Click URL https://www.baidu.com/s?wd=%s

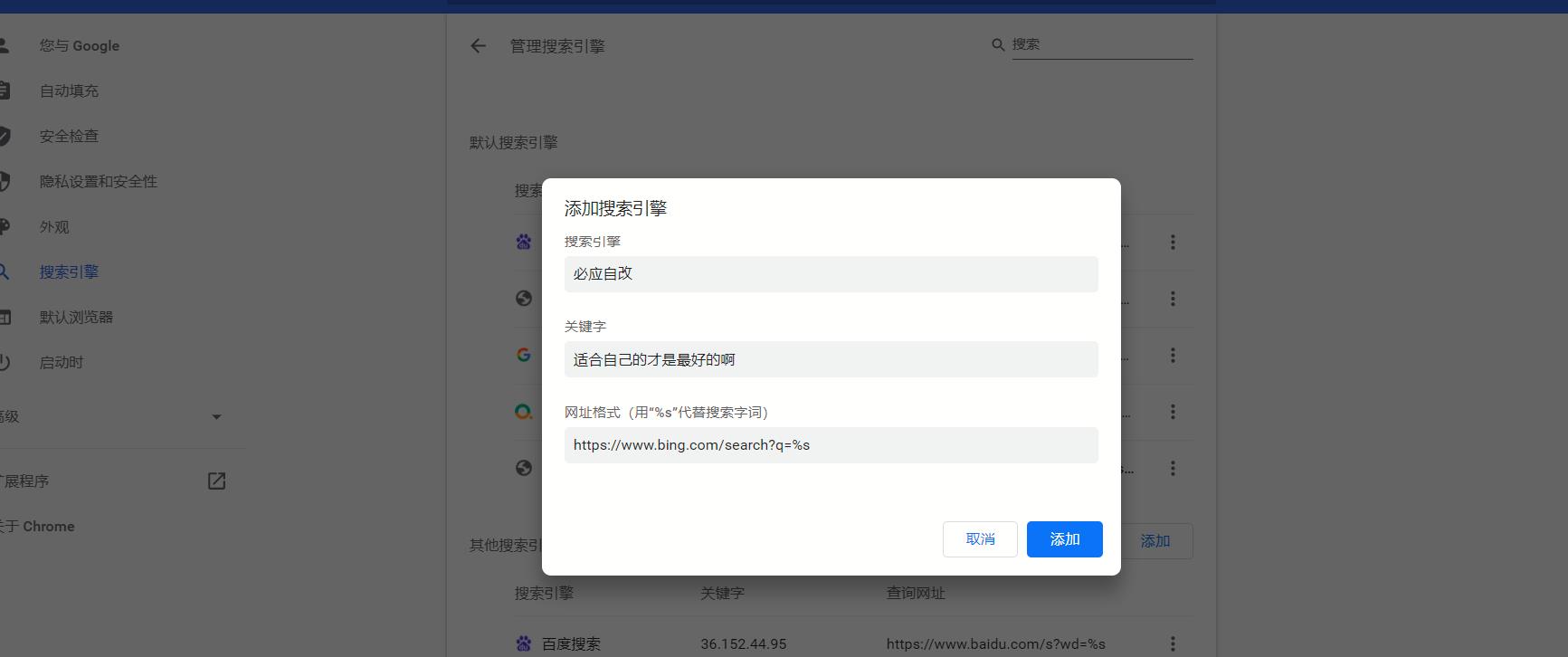pos(996,644)
